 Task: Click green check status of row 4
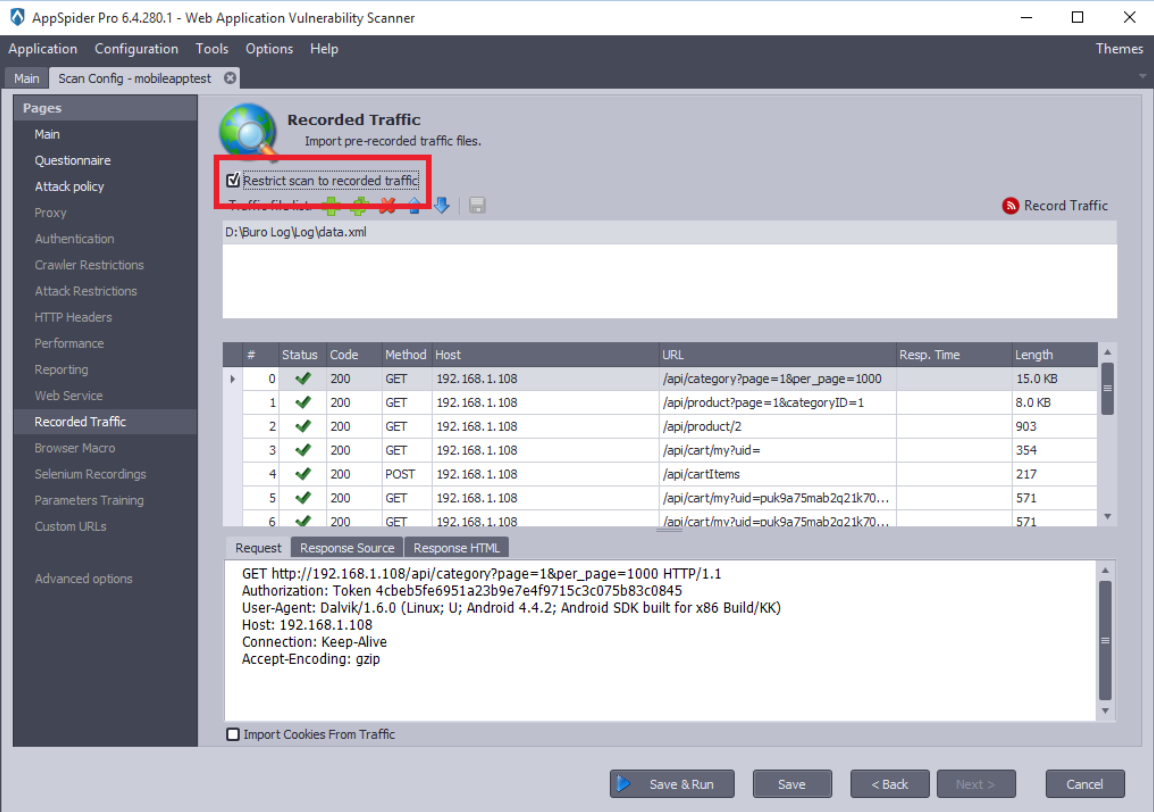pyautogui.click(x=302, y=474)
